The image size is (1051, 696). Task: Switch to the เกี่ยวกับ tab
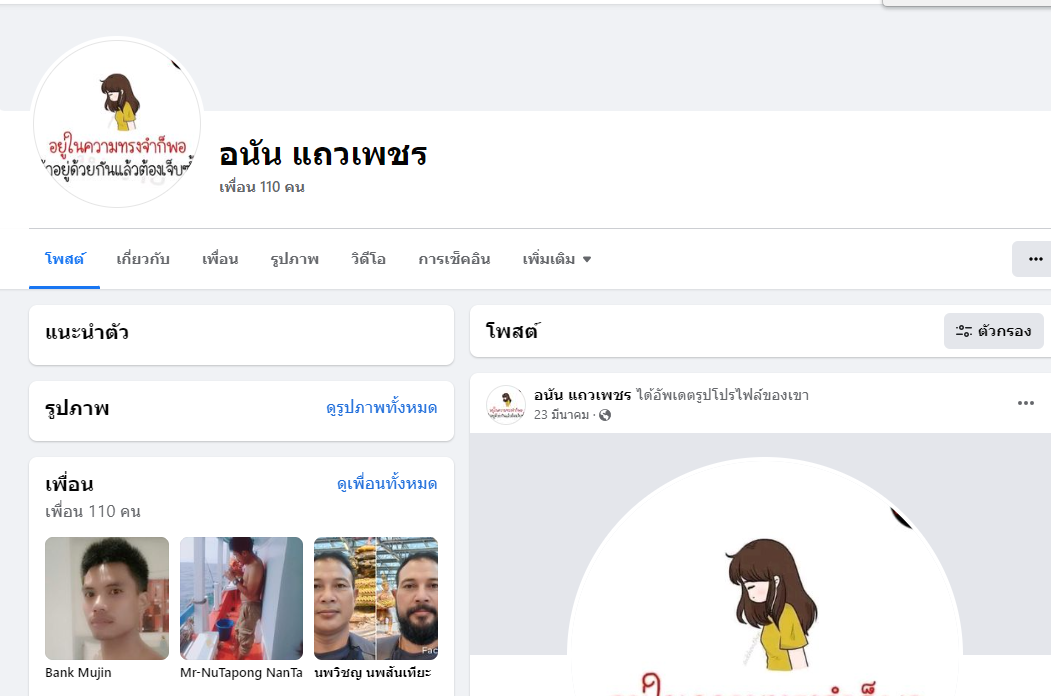click(143, 259)
